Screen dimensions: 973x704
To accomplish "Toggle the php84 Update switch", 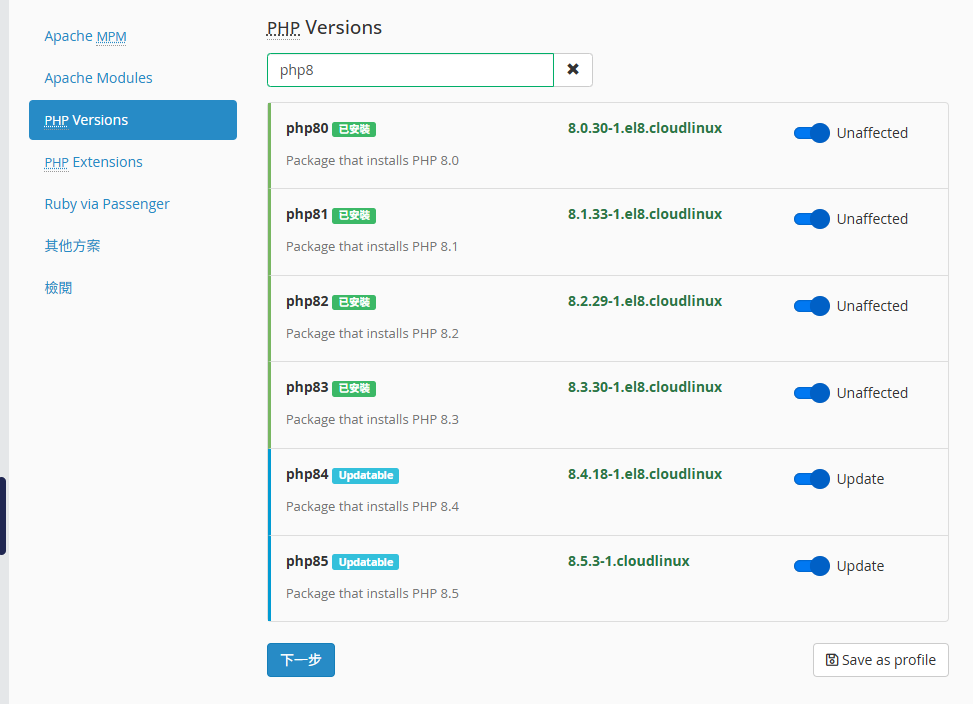I will [811, 479].
